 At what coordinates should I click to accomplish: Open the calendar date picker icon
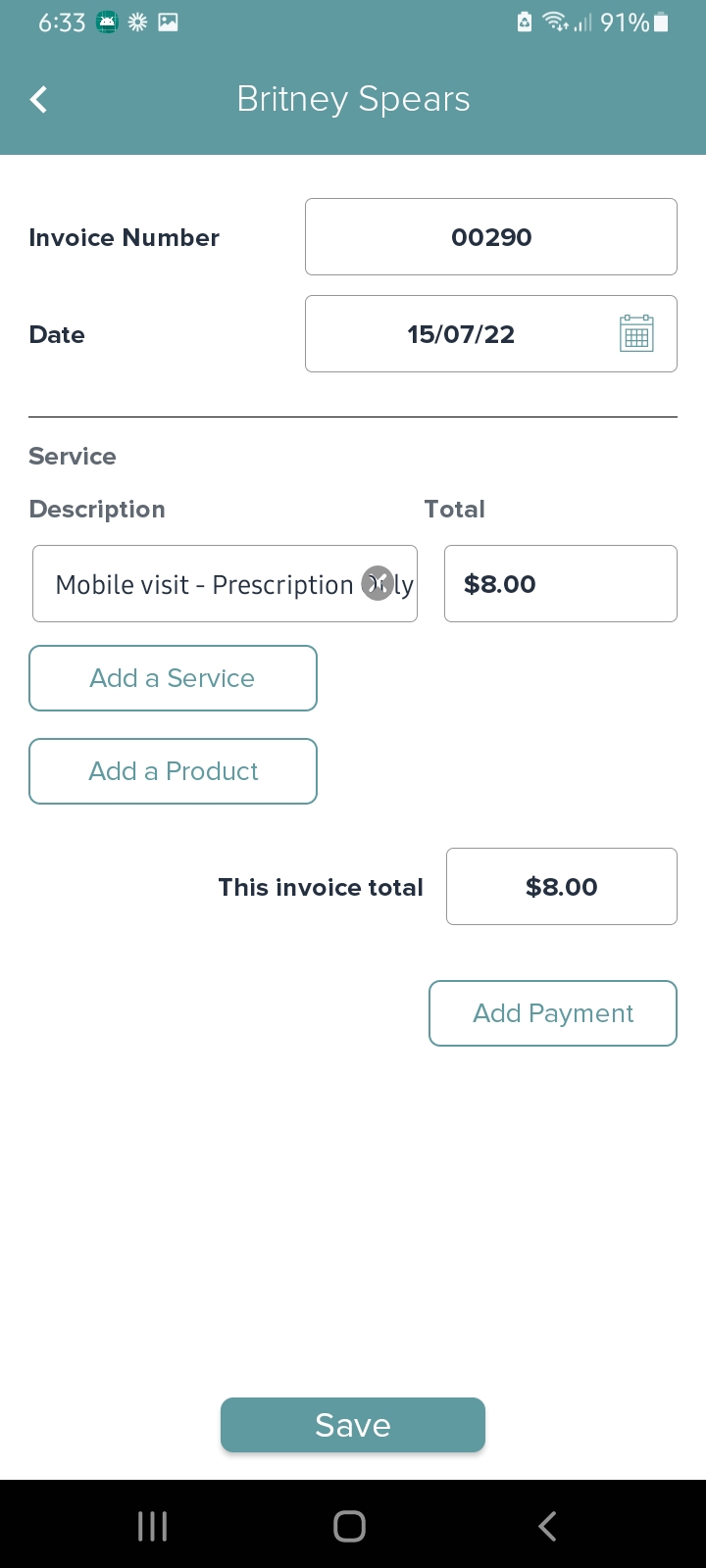click(636, 334)
